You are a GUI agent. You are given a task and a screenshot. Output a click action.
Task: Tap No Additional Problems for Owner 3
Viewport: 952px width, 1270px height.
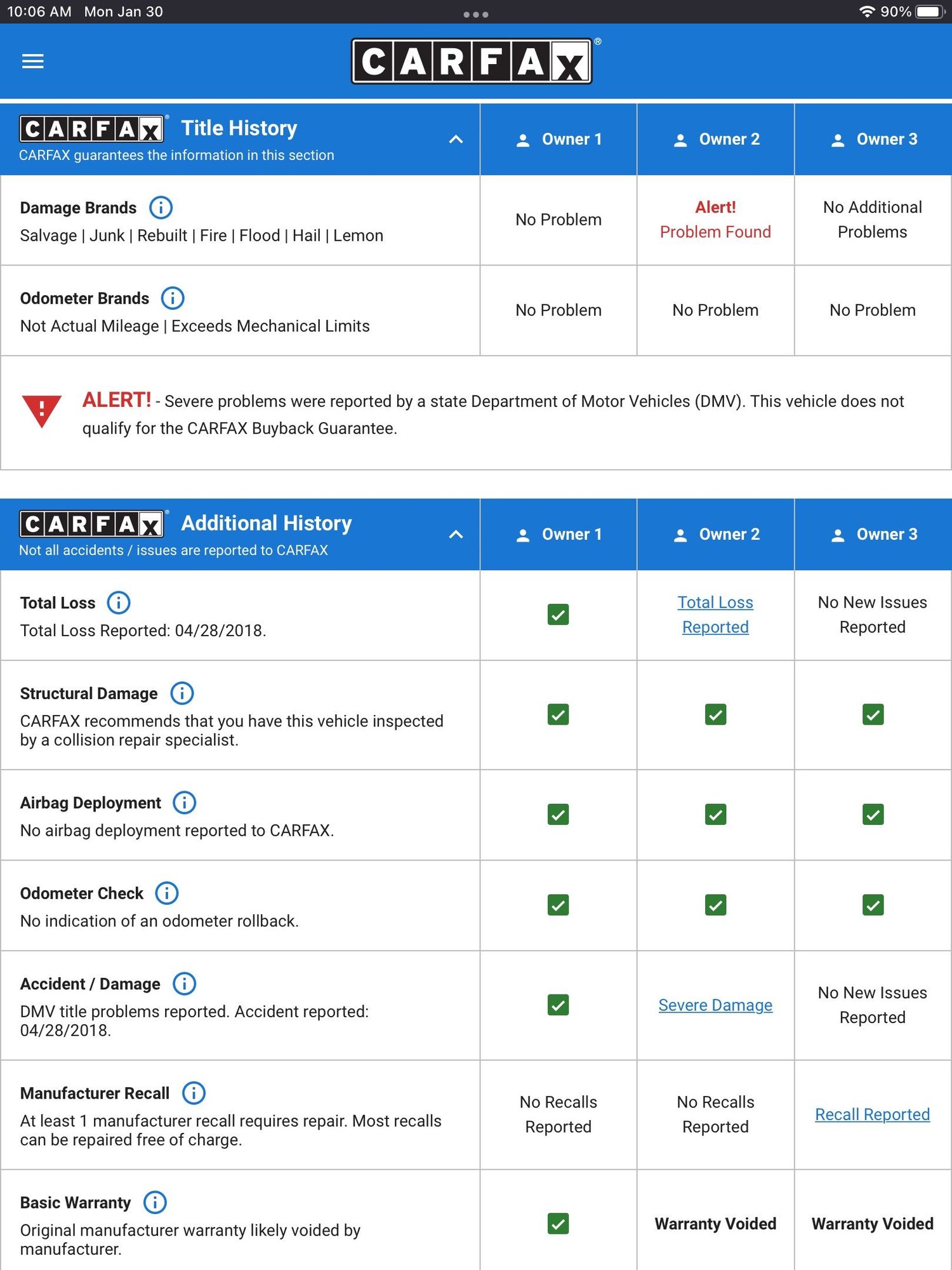tap(873, 219)
